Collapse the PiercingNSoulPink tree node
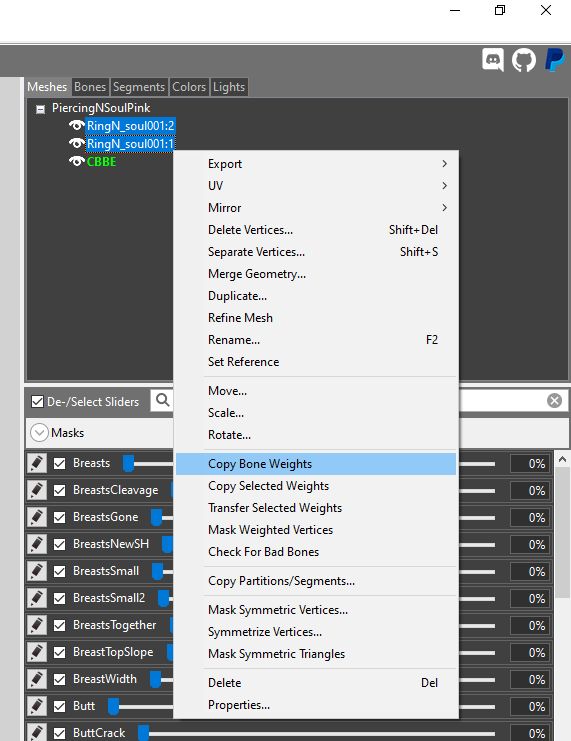Screen dimensions: 571x741 [41, 109]
